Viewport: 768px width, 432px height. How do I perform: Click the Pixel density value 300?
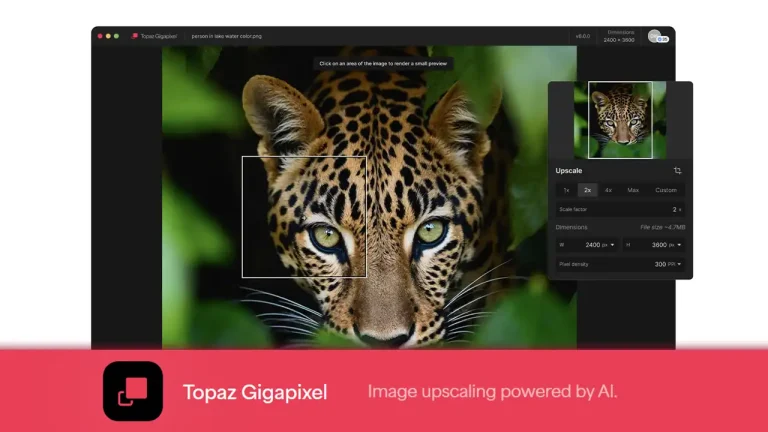tap(660, 264)
